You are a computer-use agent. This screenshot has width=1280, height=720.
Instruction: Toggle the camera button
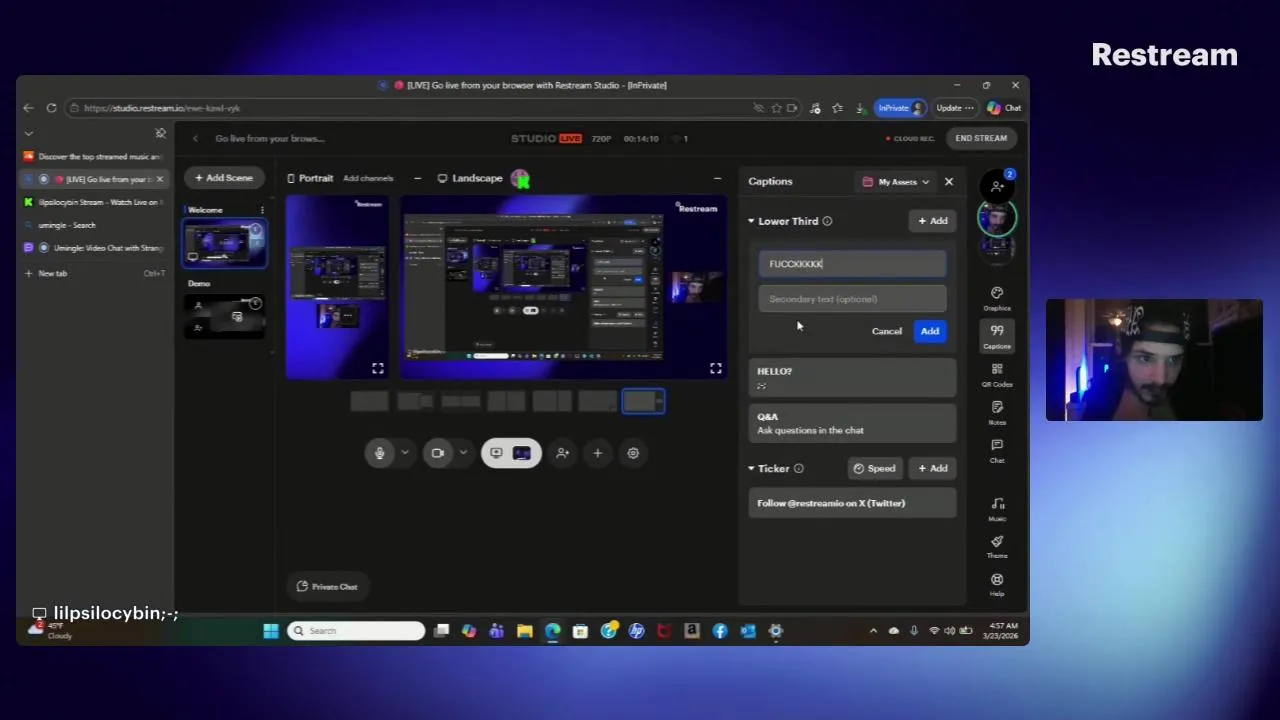pyautogui.click(x=437, y=453)
